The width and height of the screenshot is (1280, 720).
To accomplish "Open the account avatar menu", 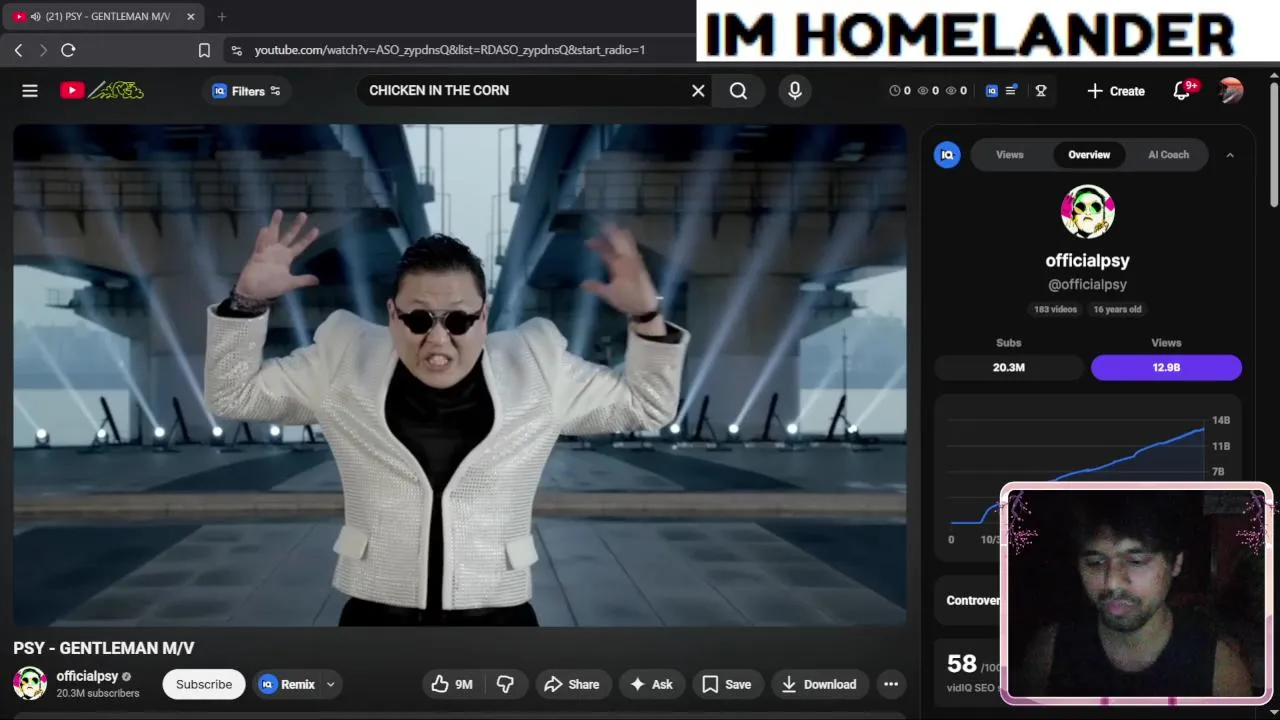I will (x=1231, y=91).
